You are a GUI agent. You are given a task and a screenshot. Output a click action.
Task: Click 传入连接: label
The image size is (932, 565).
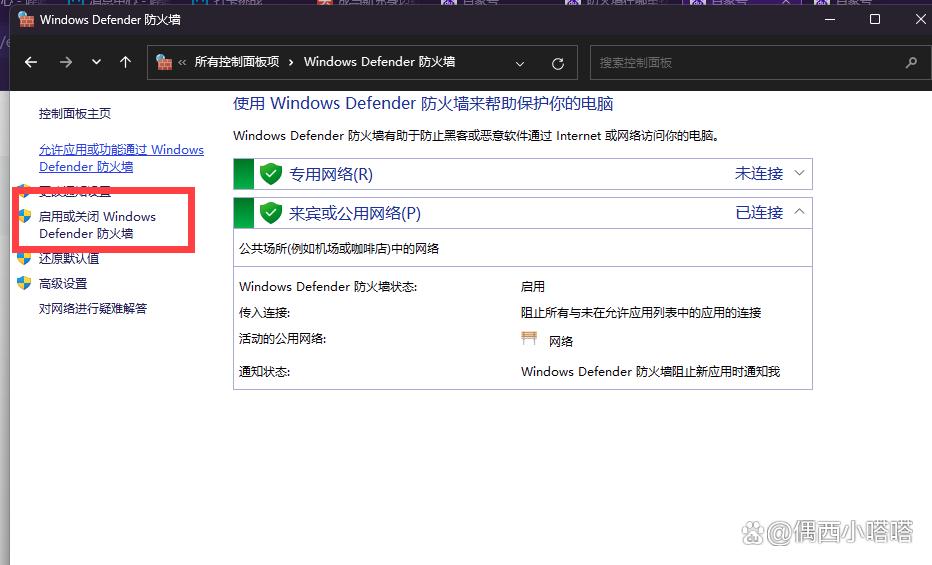click(265, 313)
